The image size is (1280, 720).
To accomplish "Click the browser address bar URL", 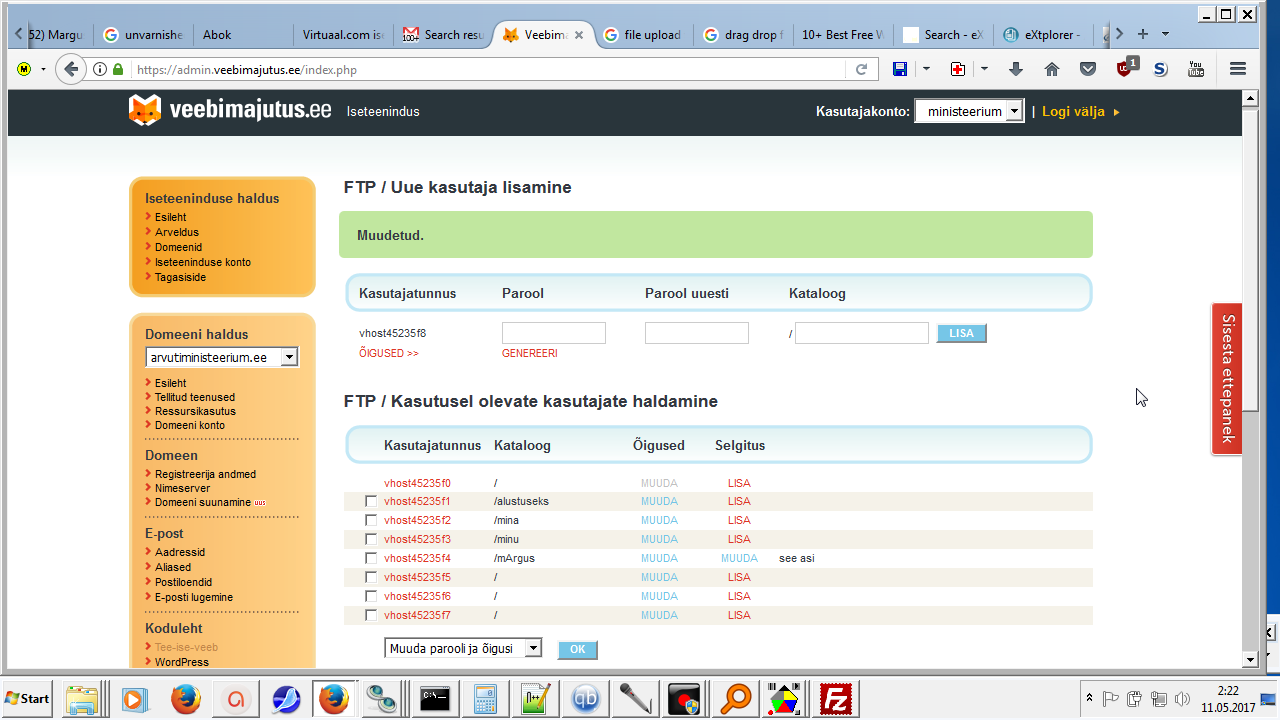I will [x=489, y=70].
